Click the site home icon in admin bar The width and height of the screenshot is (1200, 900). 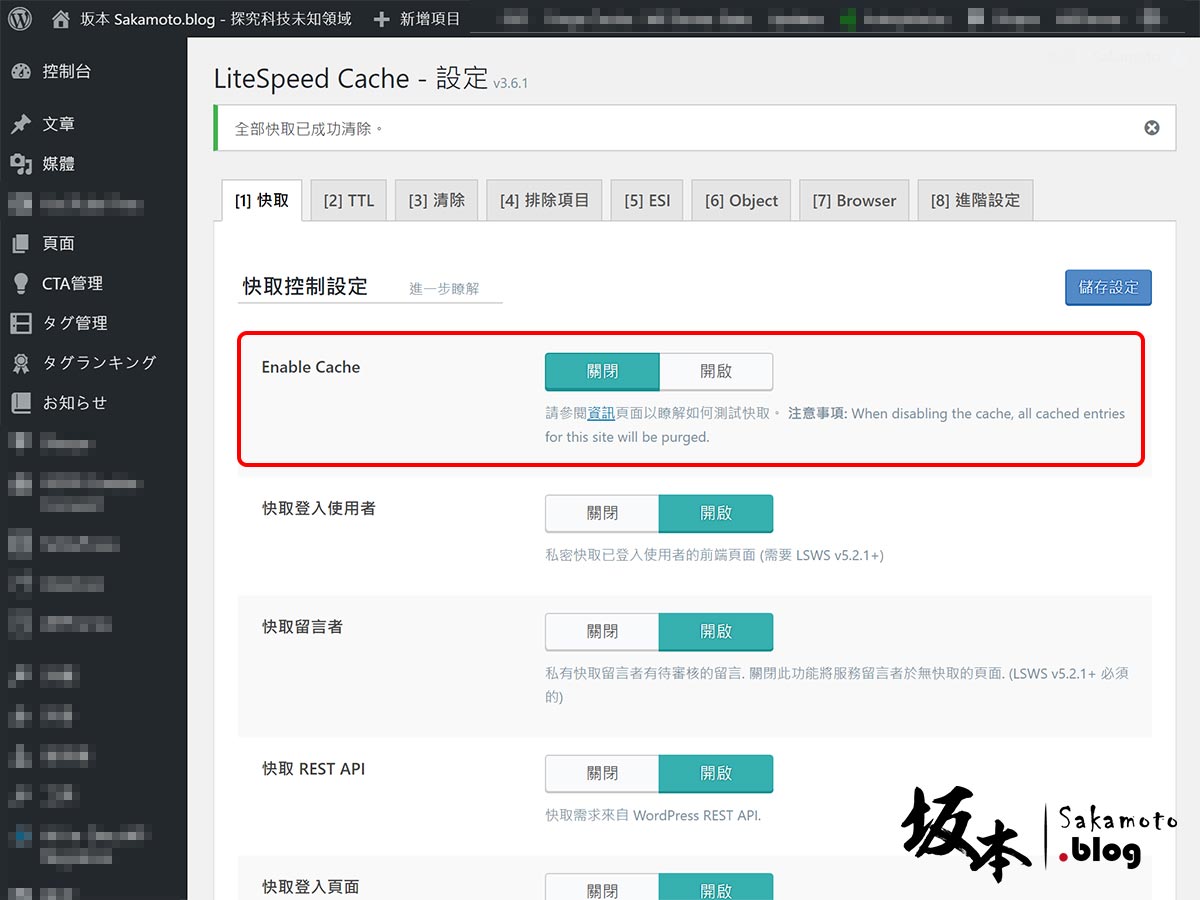tap(61, 18)
